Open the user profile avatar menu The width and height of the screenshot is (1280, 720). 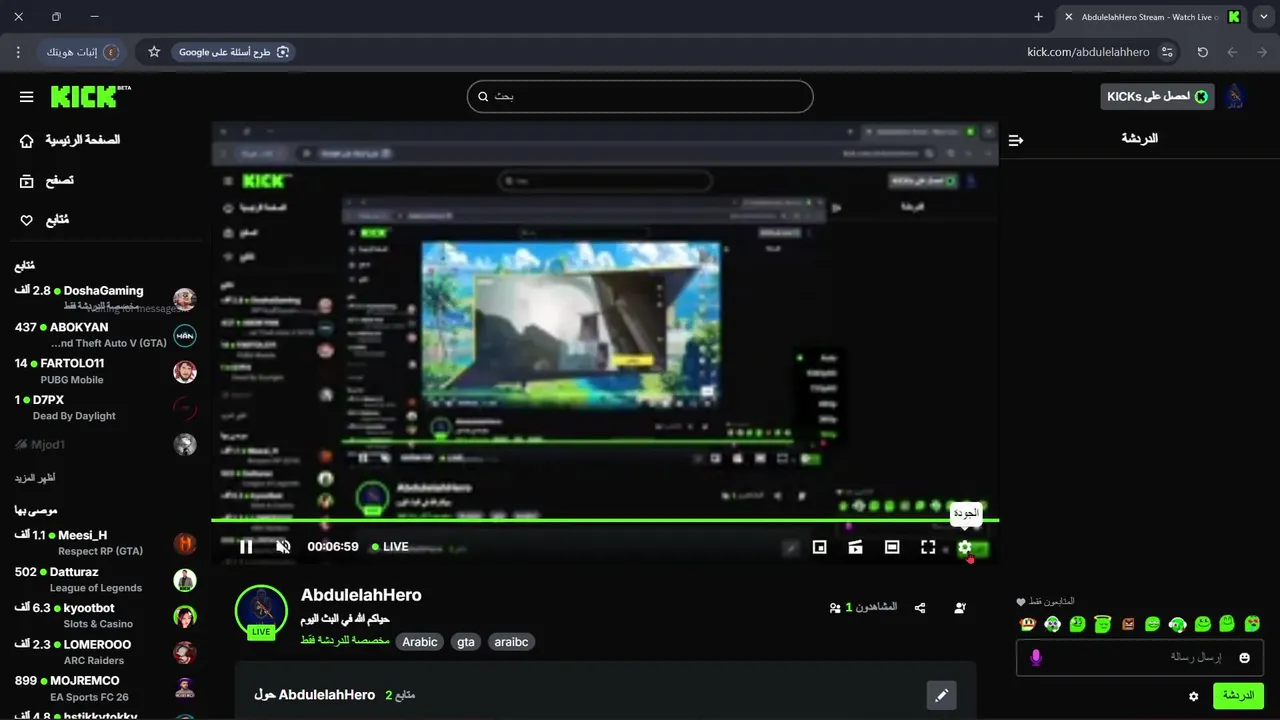(1236, 96)
